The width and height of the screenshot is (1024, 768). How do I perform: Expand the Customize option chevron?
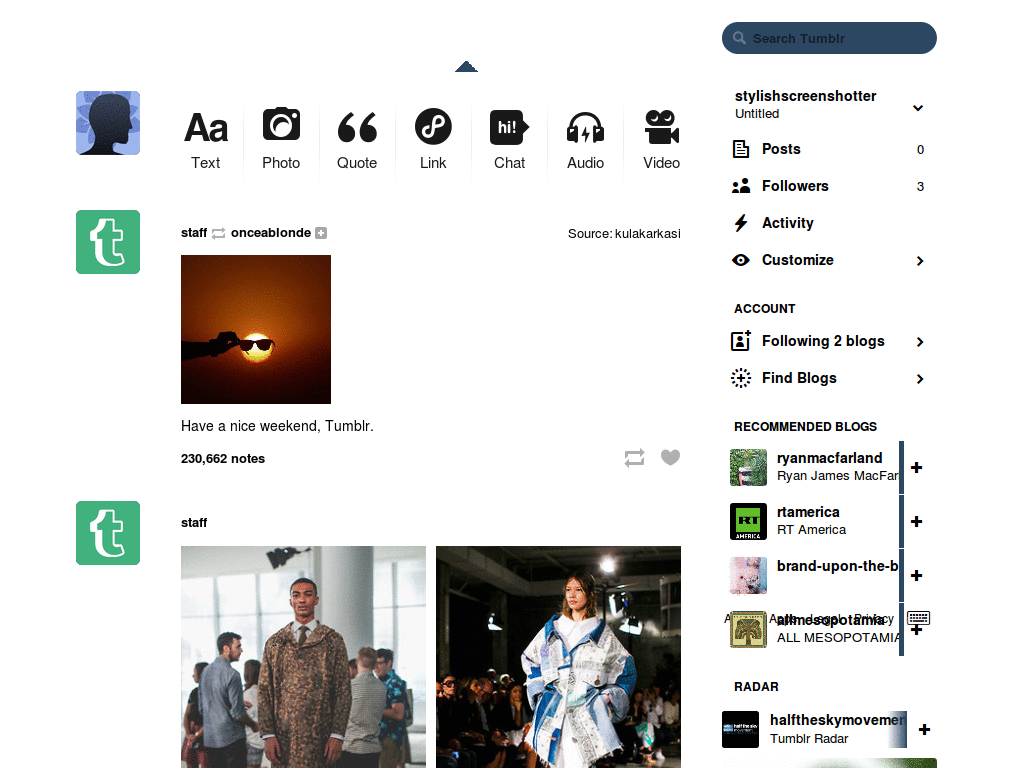pyautogui.click(x=920, y=261)
